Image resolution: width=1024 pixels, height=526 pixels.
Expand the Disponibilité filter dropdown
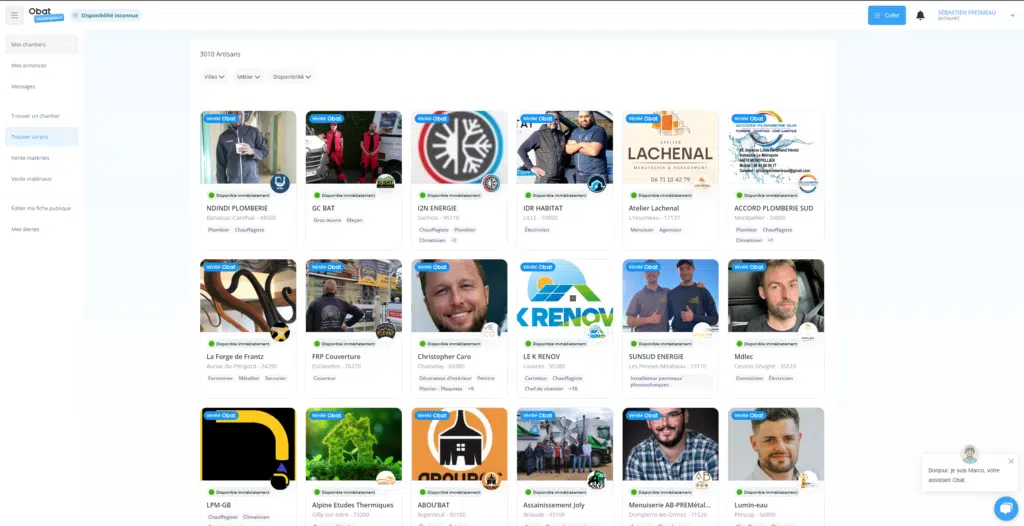(291, 76)
